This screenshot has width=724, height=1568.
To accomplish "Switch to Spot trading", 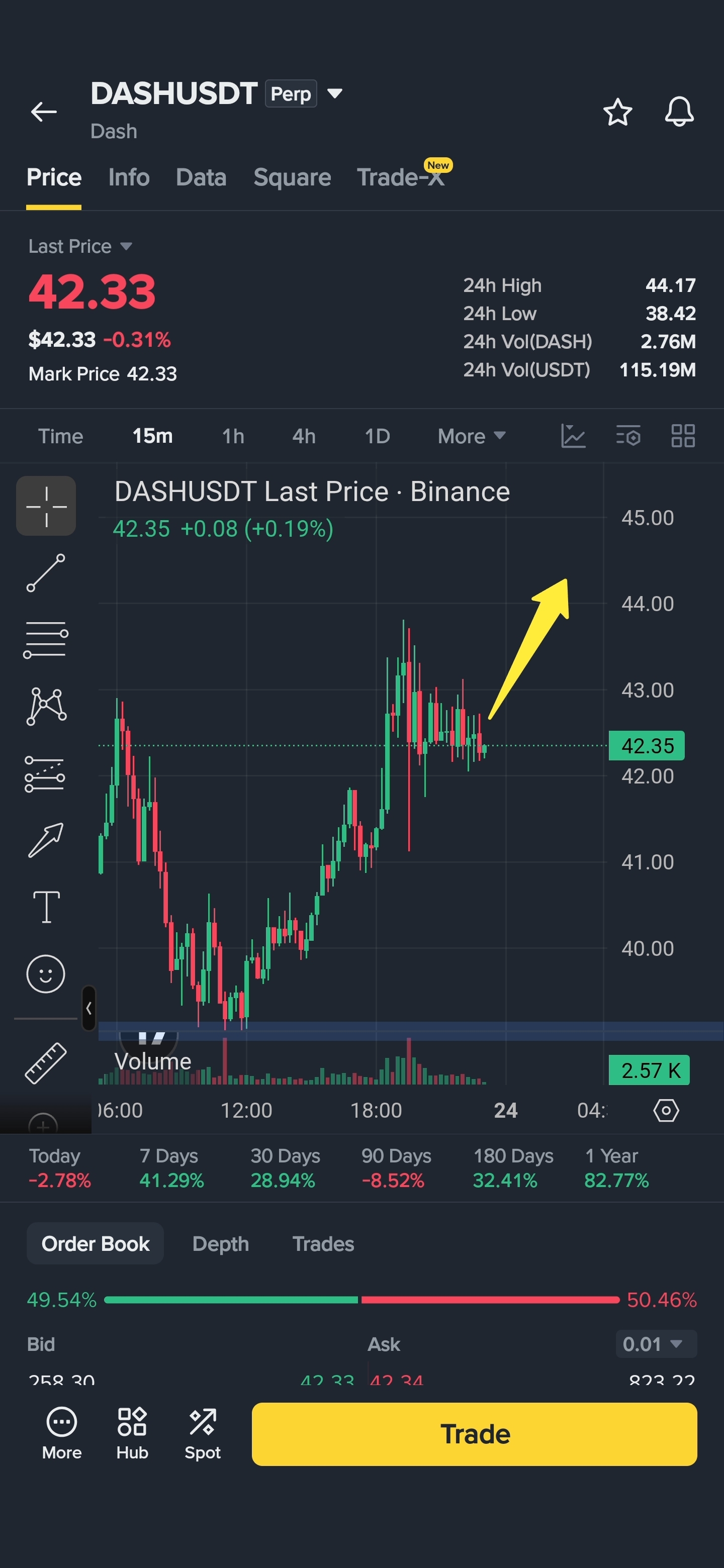I will (203, 1433).
